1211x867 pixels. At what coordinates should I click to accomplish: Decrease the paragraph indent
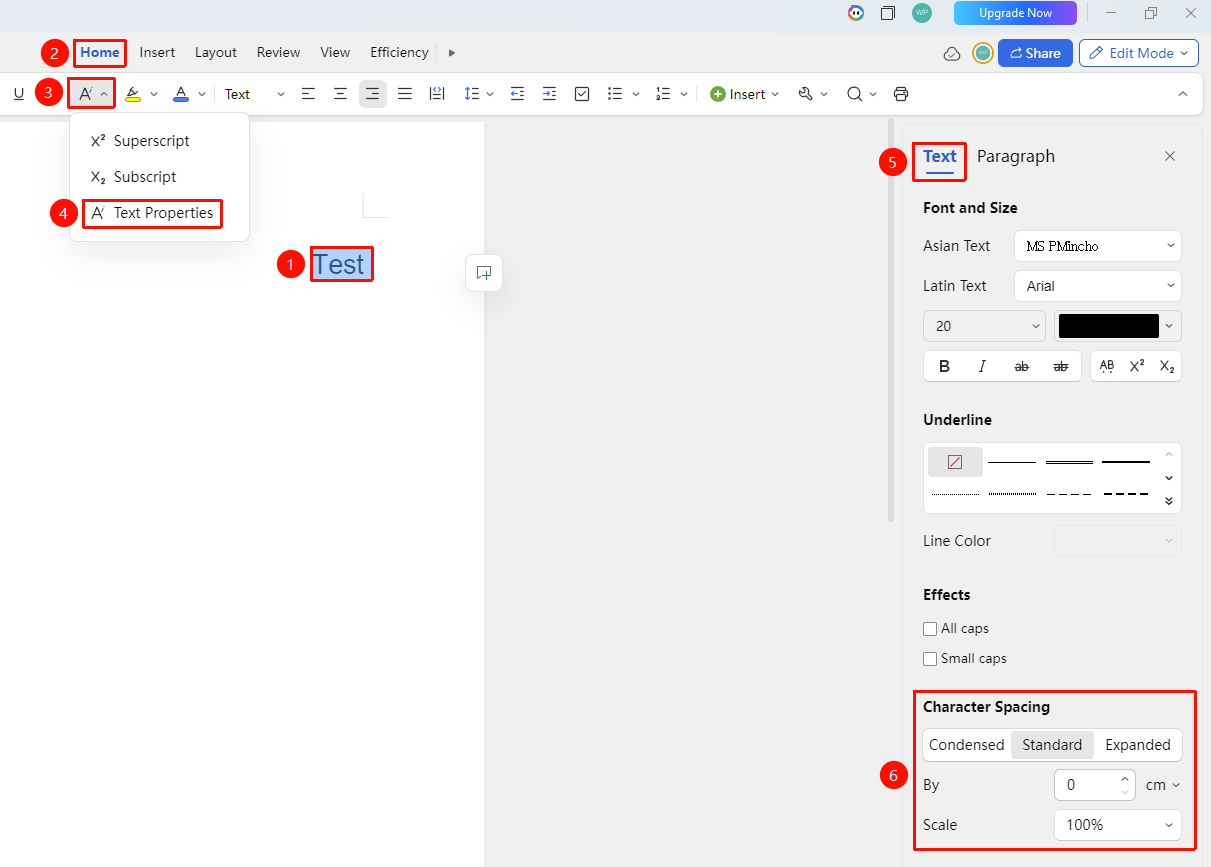point(517,94)
